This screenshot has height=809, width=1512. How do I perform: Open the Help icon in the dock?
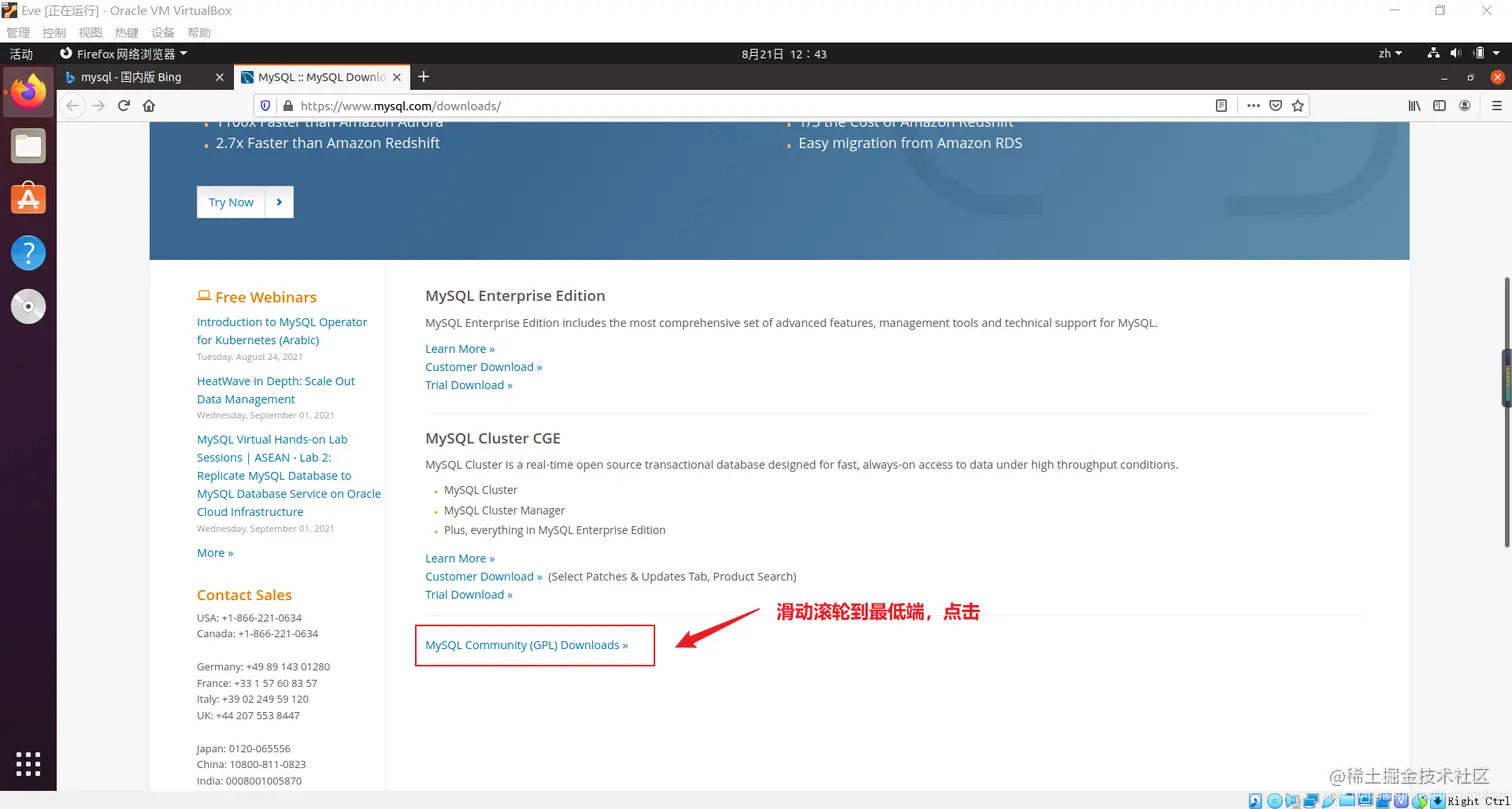(28, 252)
